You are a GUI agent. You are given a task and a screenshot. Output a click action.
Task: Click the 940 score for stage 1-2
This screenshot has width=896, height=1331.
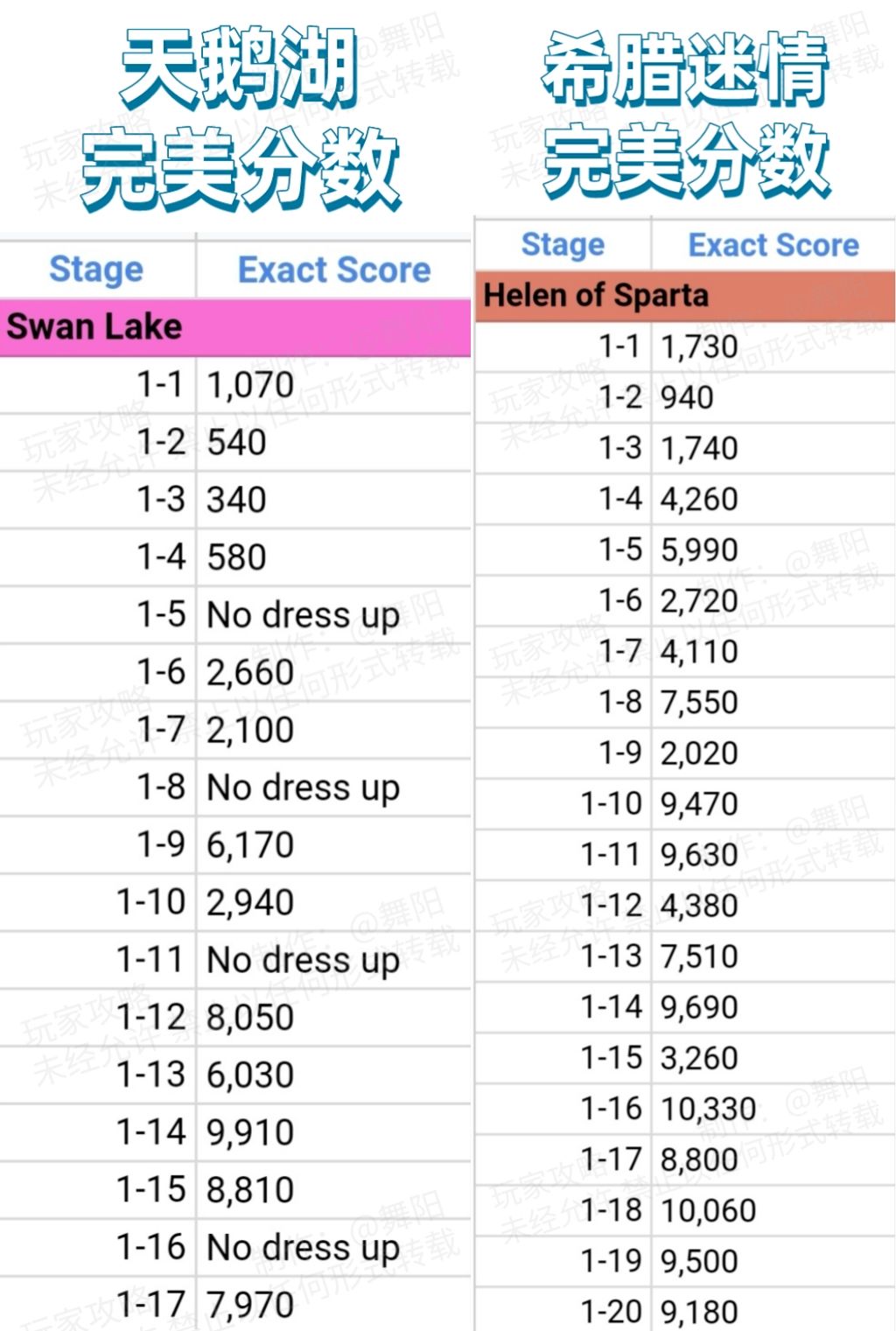pos(687,398)
